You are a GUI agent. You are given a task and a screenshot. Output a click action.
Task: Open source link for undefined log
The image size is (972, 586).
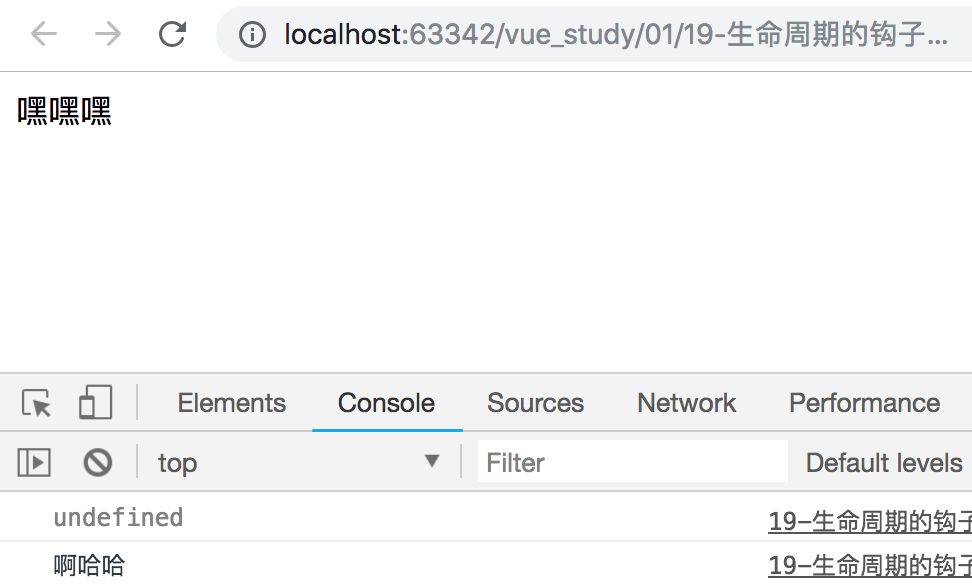click(x=870, y=521)
